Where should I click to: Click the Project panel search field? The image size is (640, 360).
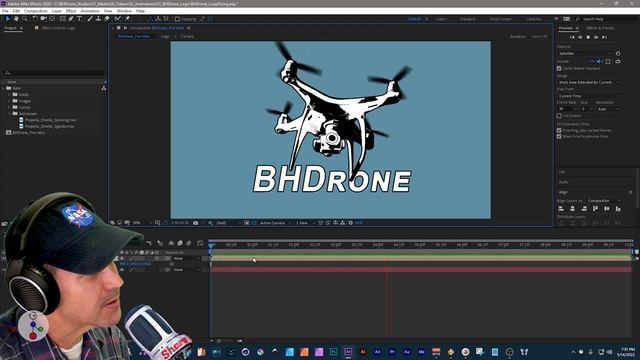(x=54, y=73)
